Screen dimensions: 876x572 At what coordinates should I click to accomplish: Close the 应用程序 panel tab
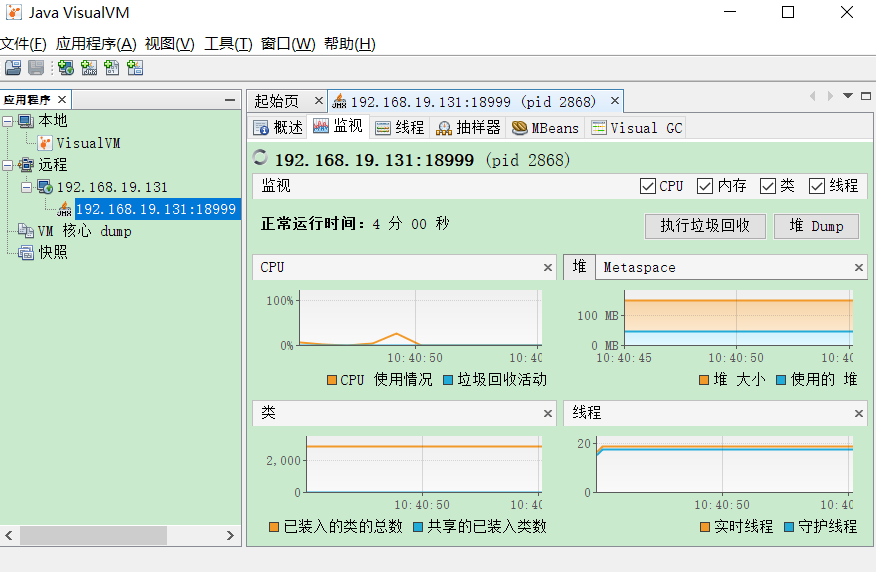[62, 99]
